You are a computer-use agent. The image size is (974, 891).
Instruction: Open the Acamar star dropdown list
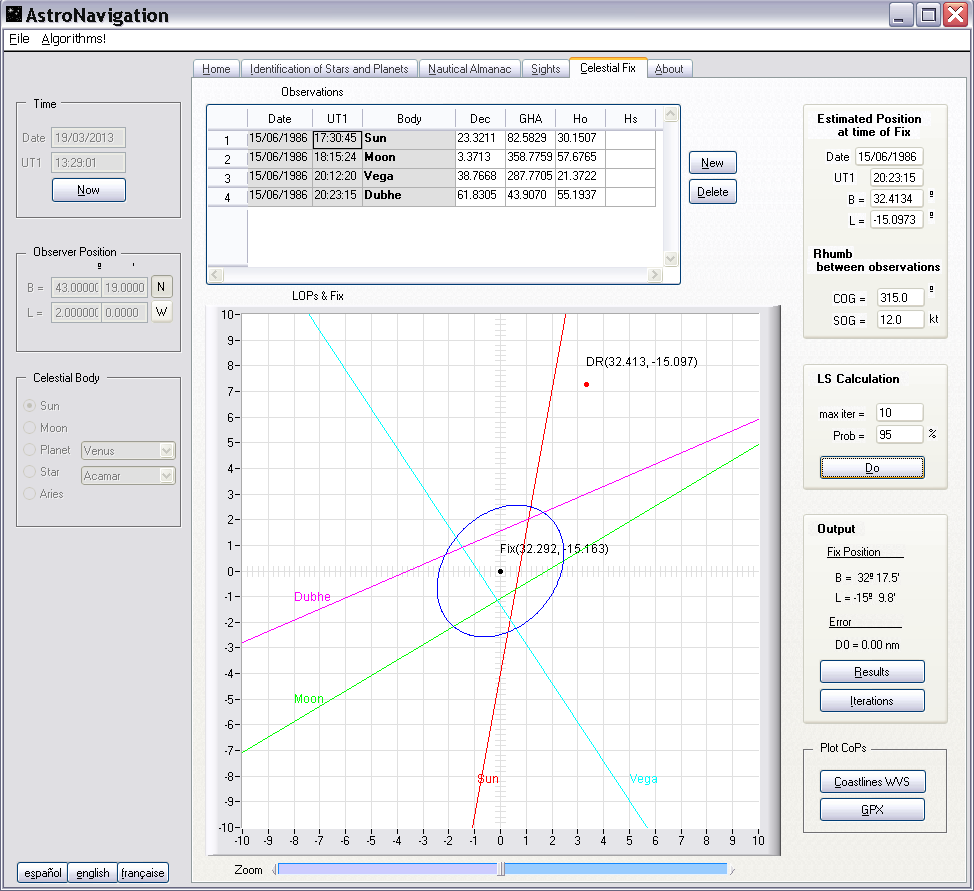click(167, 476)
